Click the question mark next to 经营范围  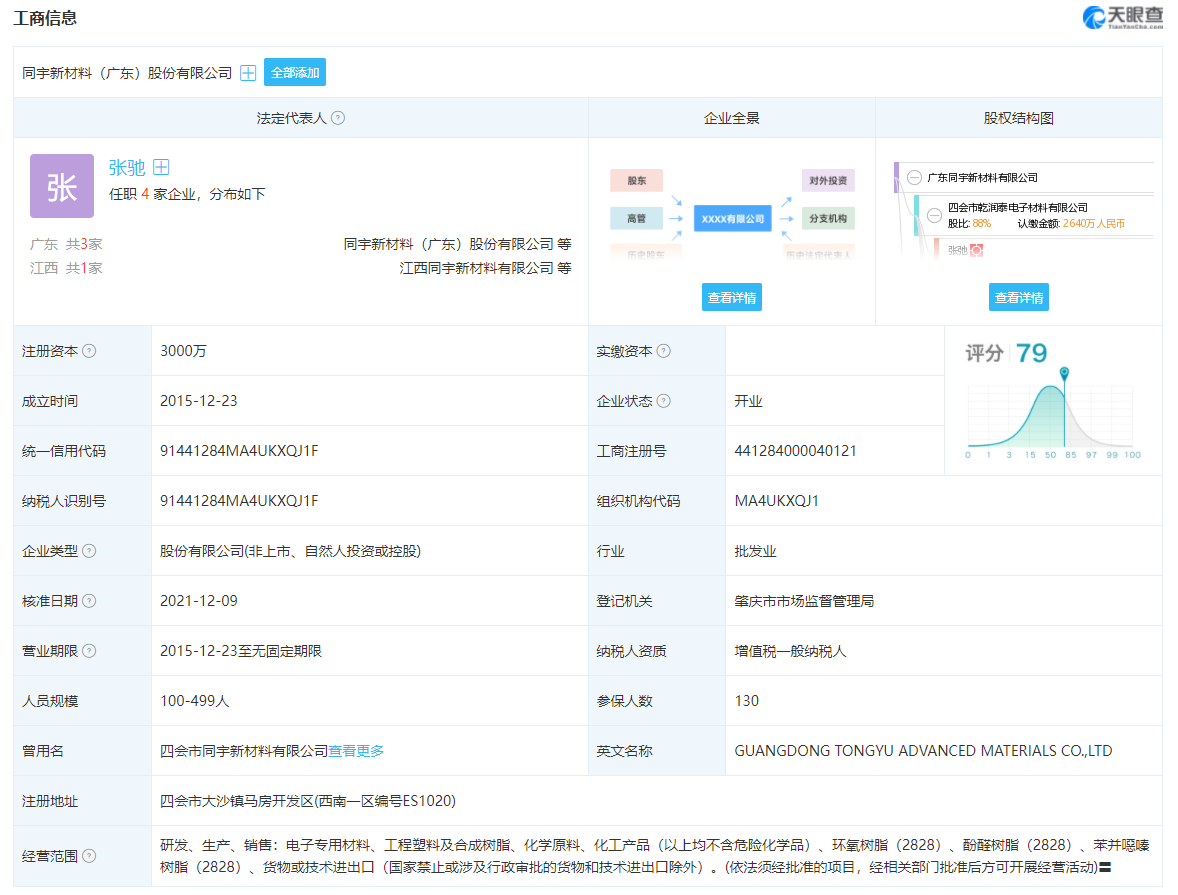pyautogui.click(x=89, y=856)
